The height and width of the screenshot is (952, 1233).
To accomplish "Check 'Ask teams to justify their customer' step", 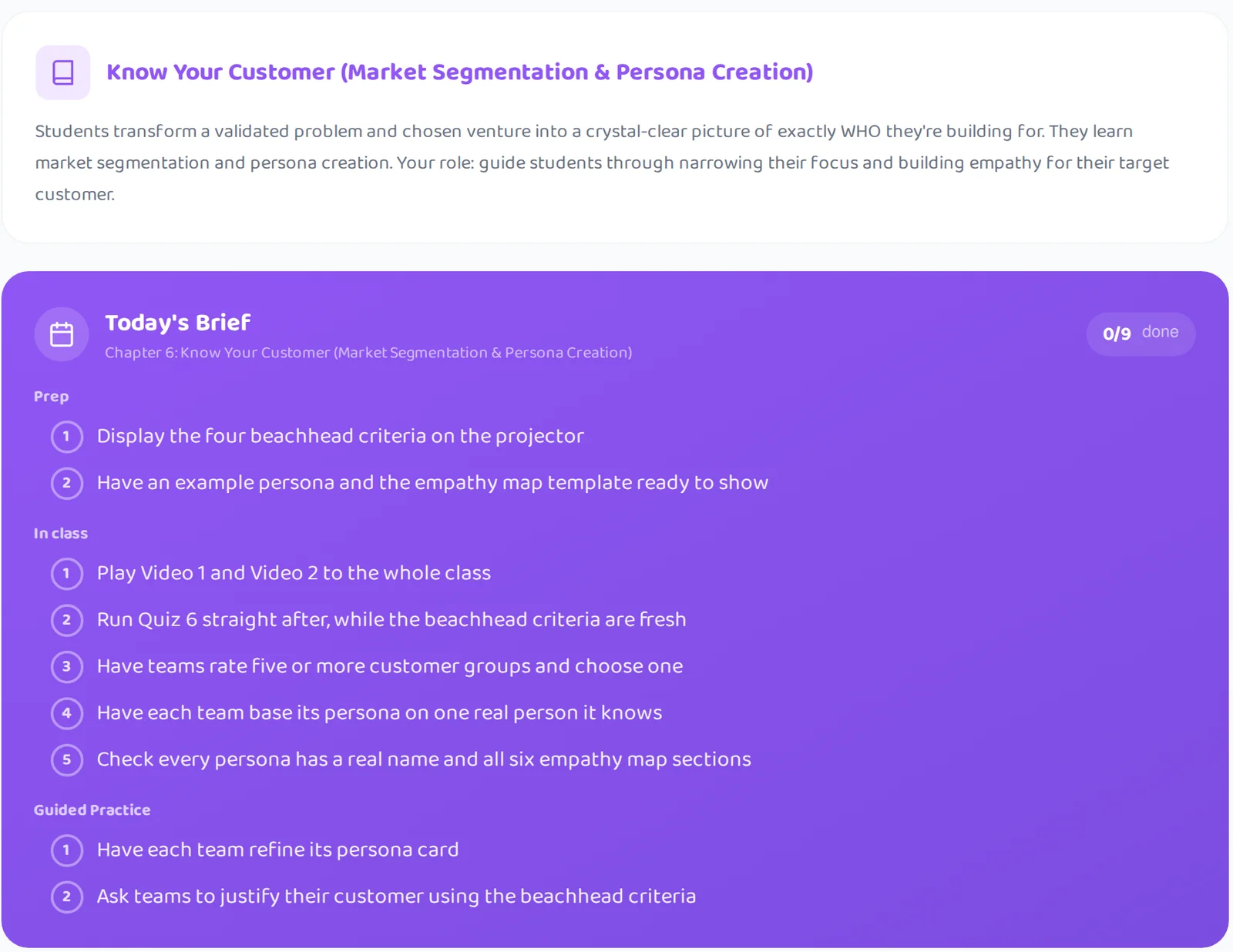I will coord(67,897).
